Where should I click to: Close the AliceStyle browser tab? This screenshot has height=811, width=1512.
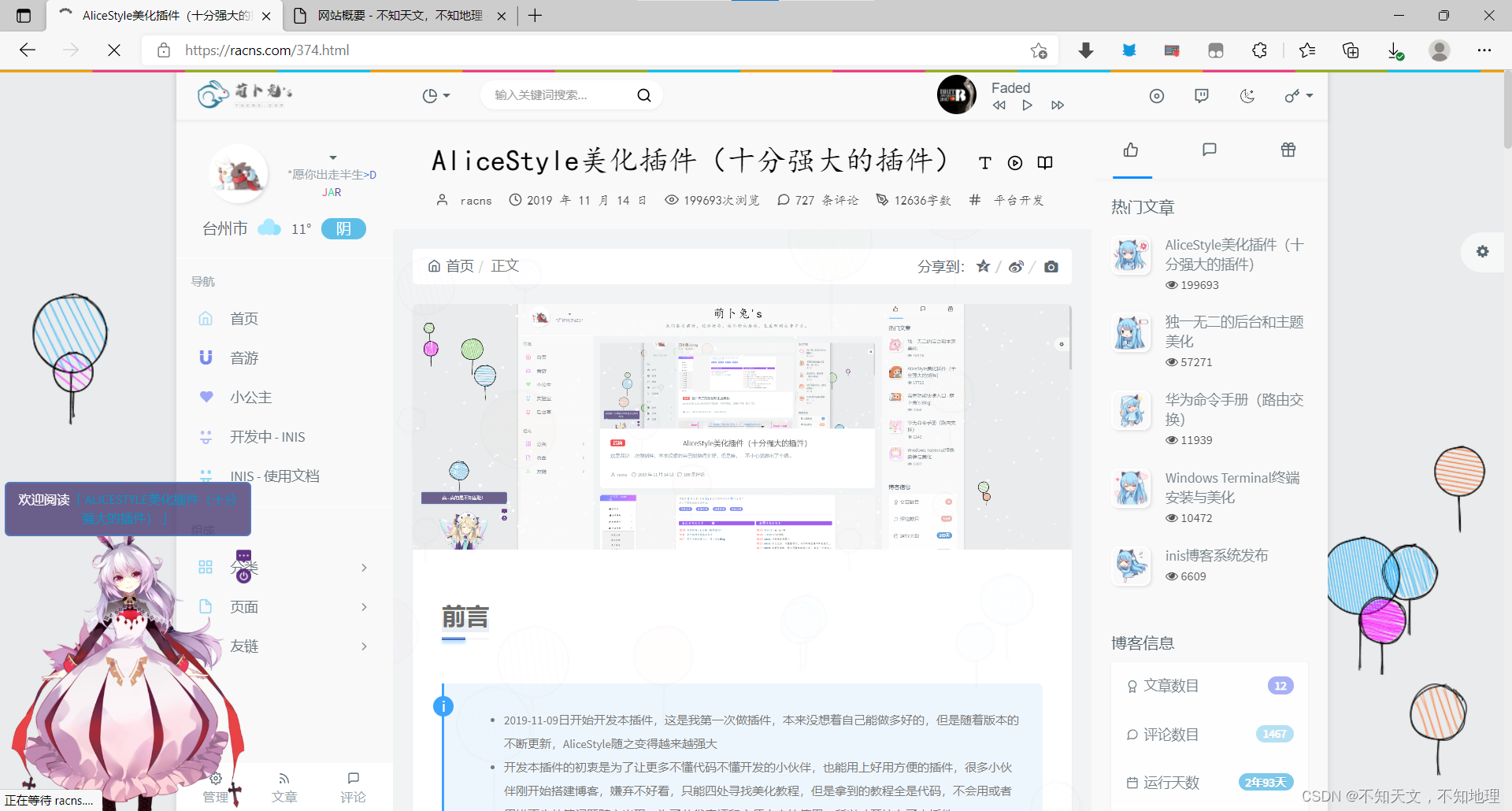click(266, 16)
